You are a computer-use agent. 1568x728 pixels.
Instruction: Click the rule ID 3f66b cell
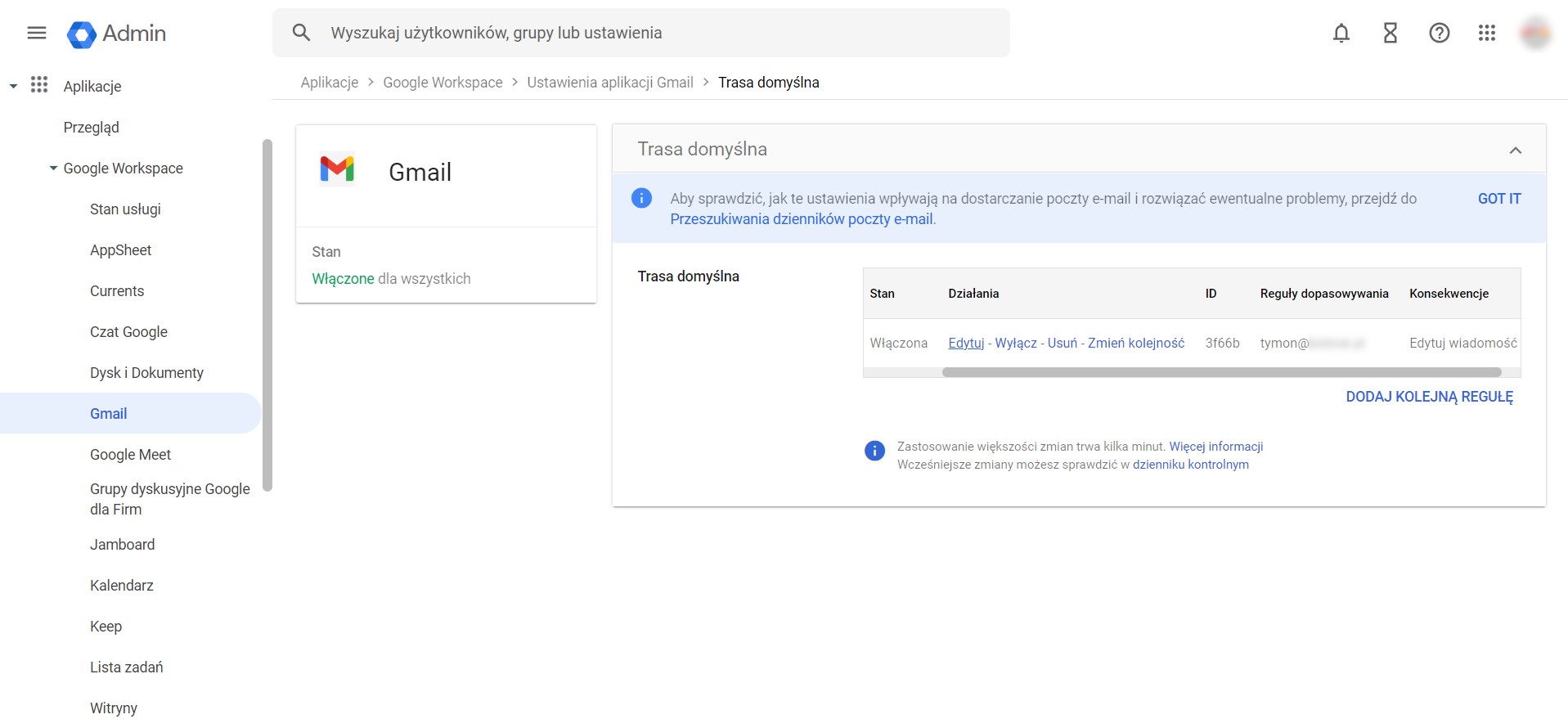(x=1222, y=344)
